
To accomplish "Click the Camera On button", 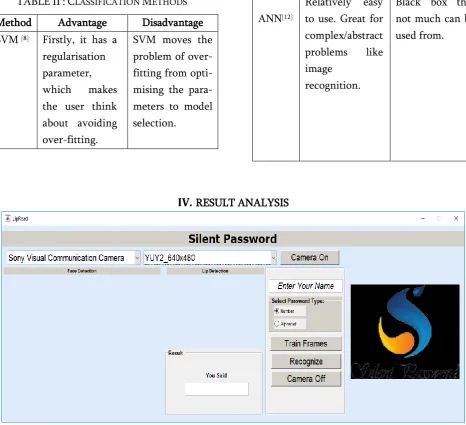I will click(309, 257).
